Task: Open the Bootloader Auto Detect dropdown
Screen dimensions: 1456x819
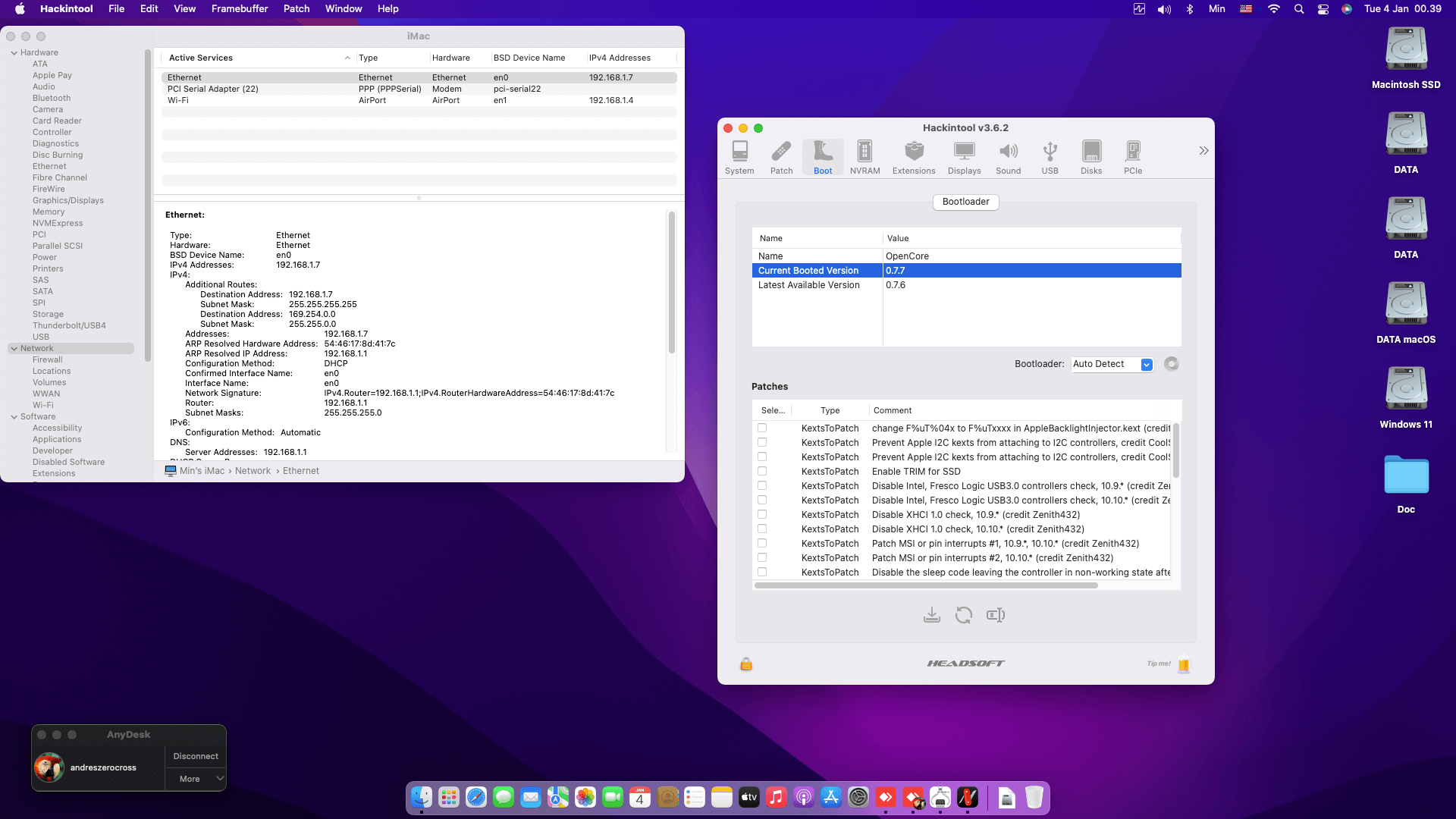Action: coord(1112,364)
